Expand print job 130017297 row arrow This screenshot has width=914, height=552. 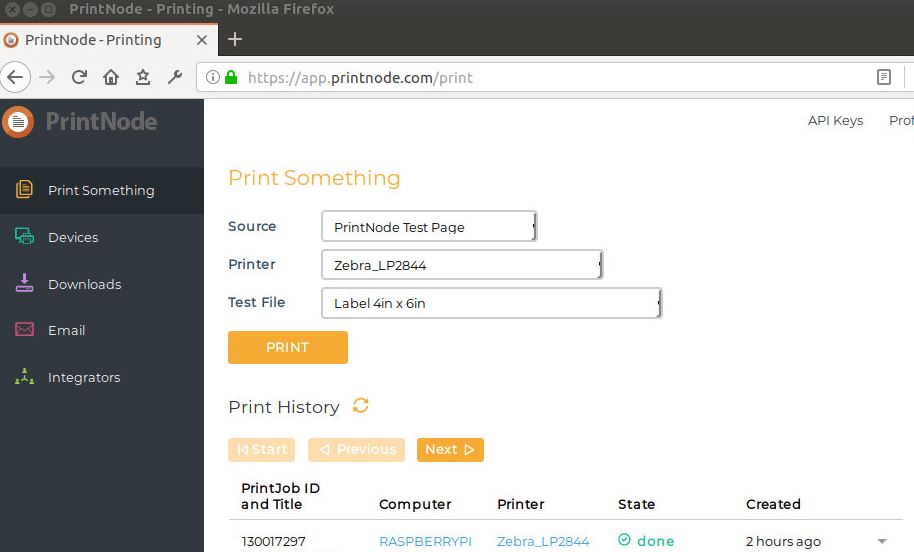(883, 542)
